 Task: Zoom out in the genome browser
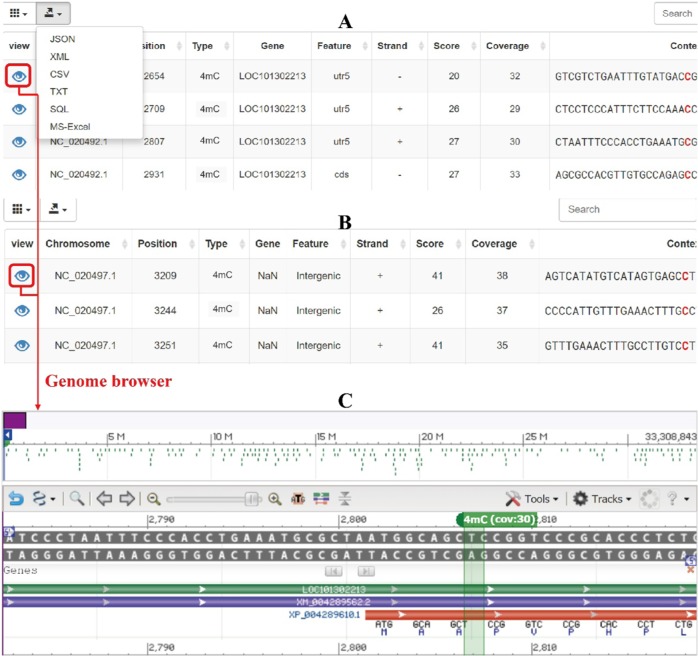(x=154, y=499)
